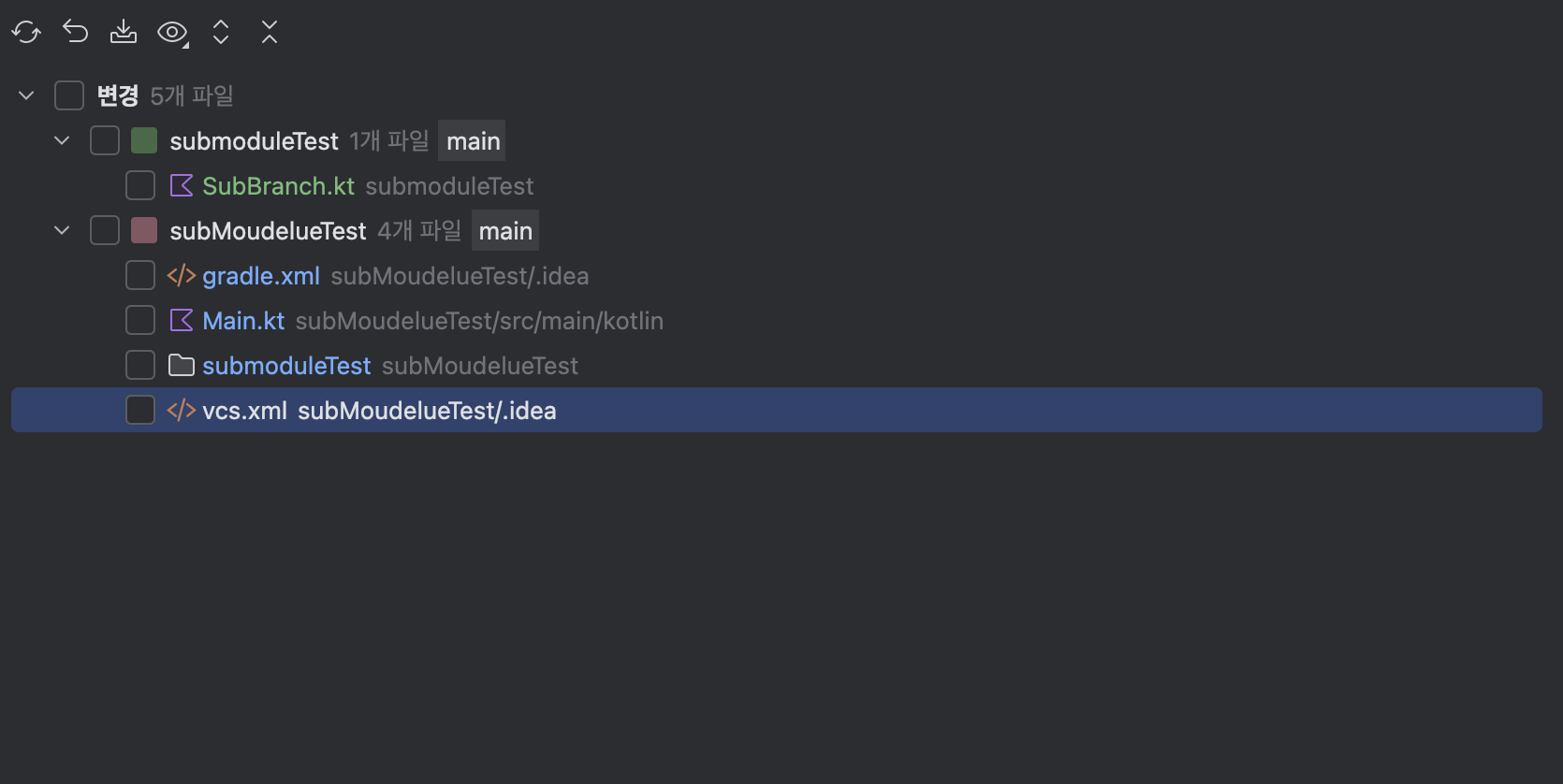The height and width of the screenshot is (784, 1563).
Task: Open the View Options eye icon
Action: pyautogui.click(x=172, y=31)
